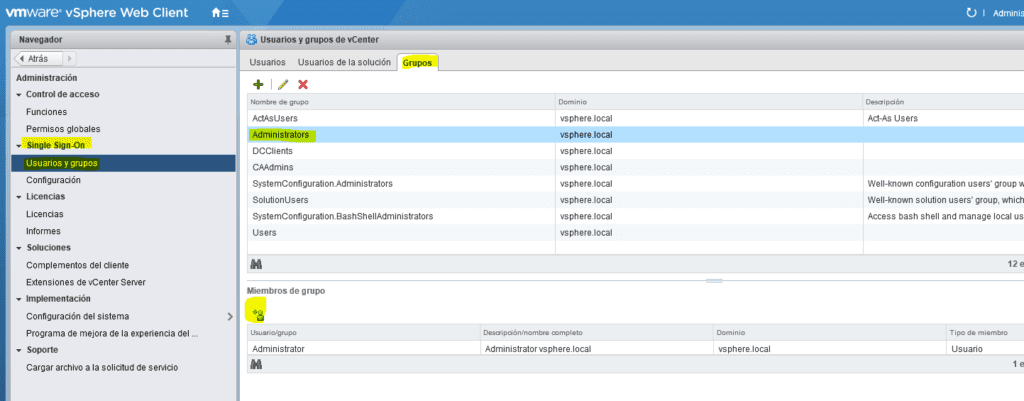
Task: Select the DCClients group row
Action: tap(635, 152)
